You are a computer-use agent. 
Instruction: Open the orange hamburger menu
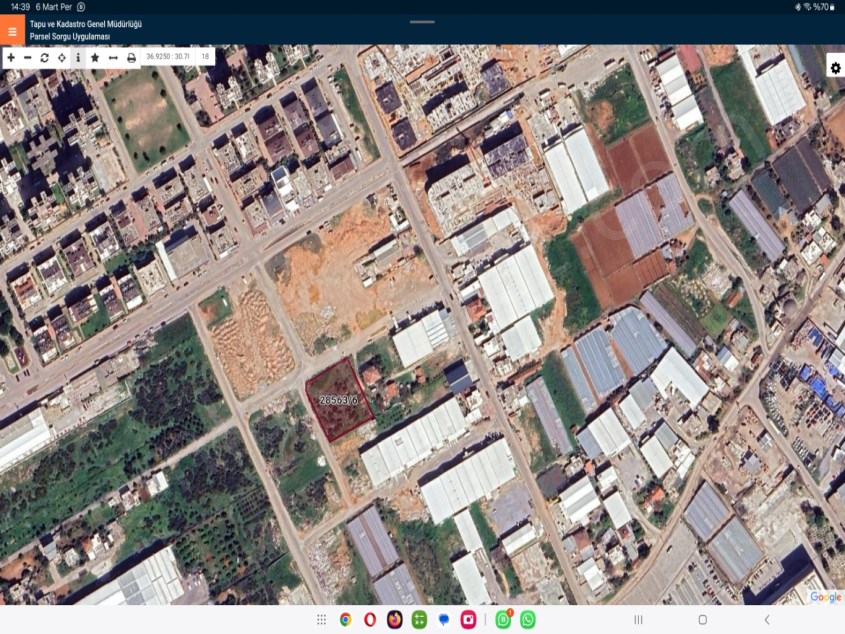point(12,30)
